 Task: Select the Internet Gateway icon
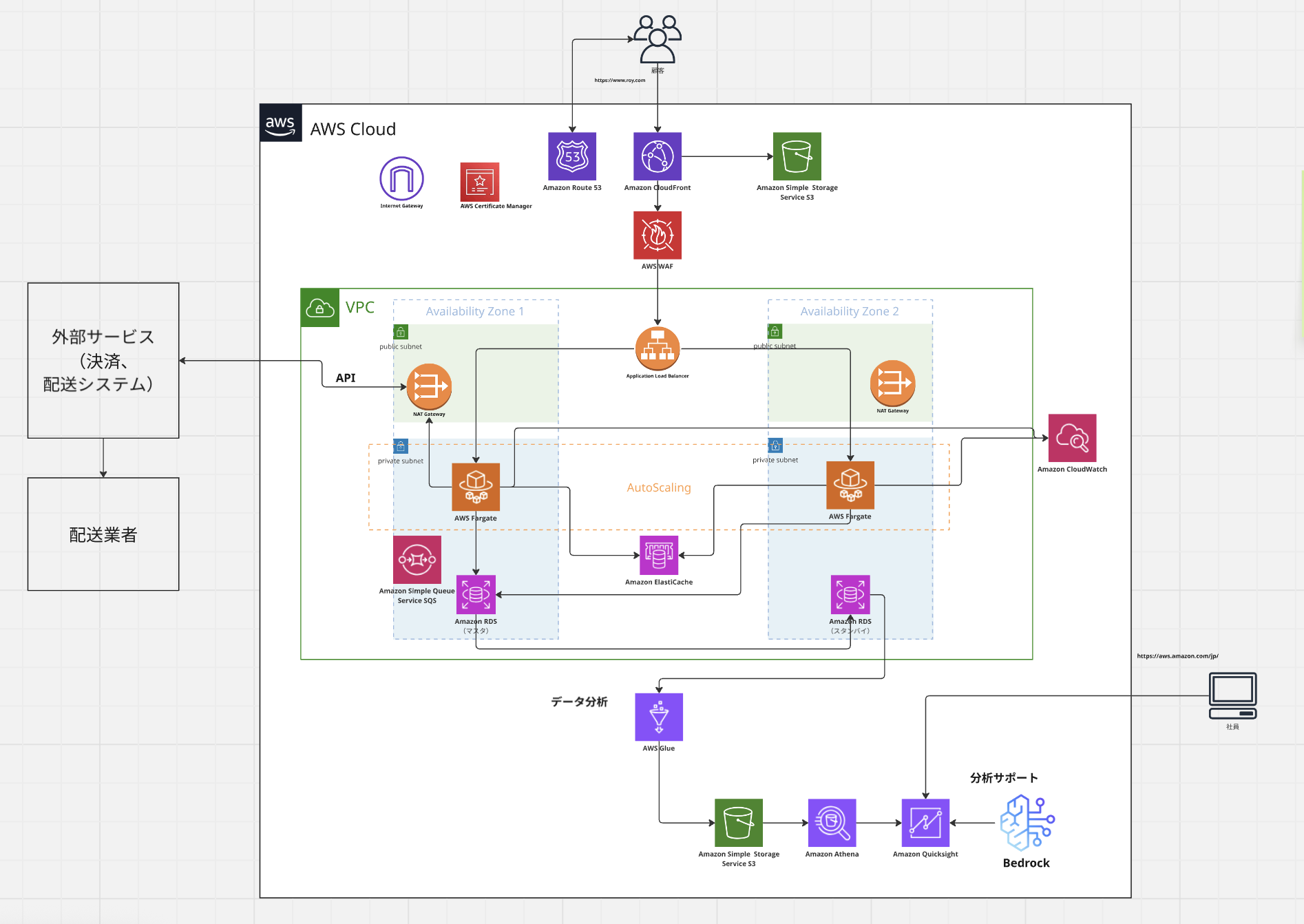[401, 179]
